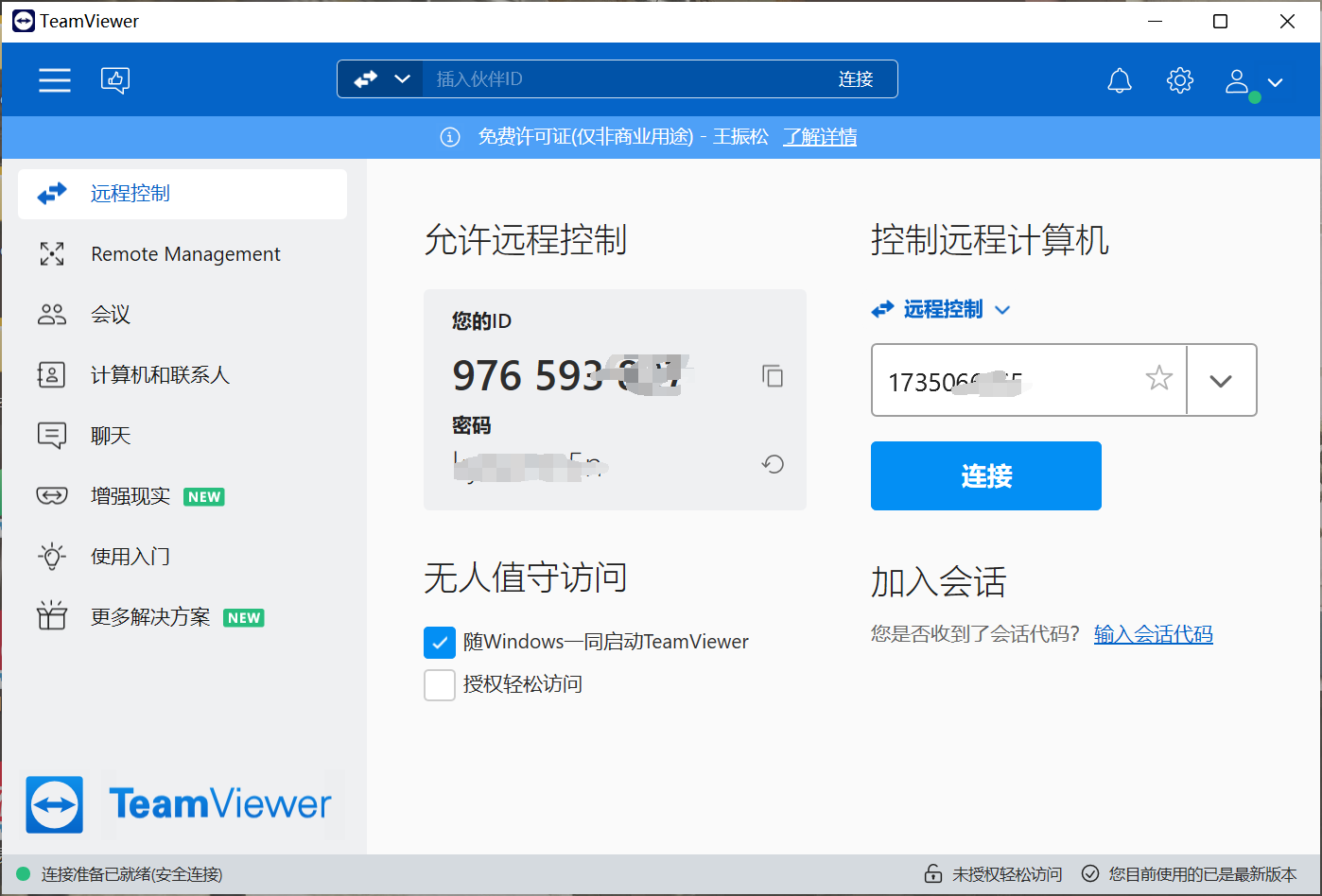
Task: Open the notifications bell icon
Action: [x=1120, y=81]
